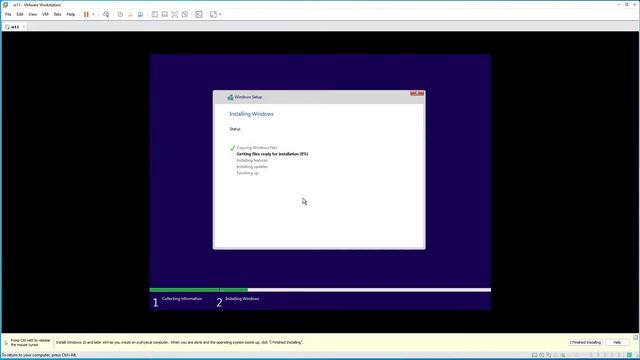Open the Edit menu

(x=20, y=14)
